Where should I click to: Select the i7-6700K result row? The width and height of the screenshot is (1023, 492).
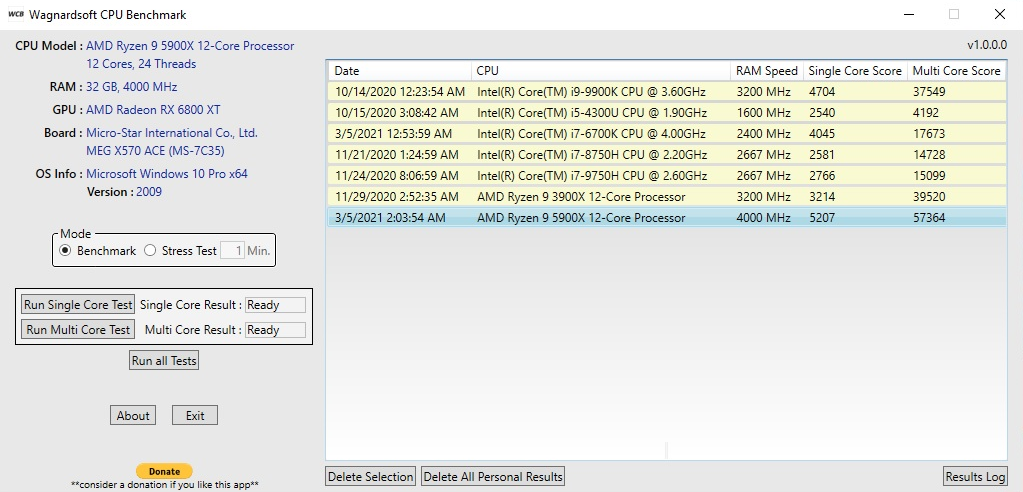tap(667, 133)
